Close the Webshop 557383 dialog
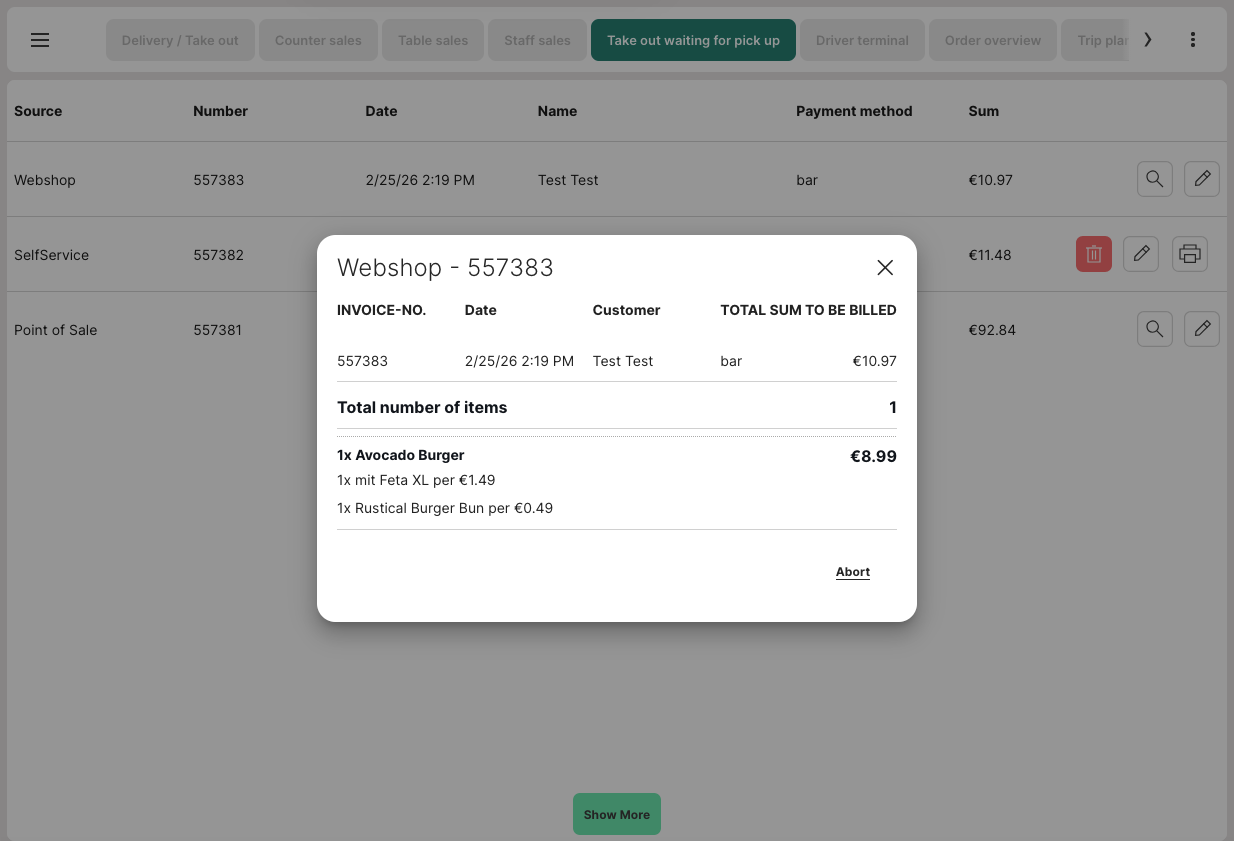The width and height of the screenshot is (1234, 841). [x=884, y=267]
